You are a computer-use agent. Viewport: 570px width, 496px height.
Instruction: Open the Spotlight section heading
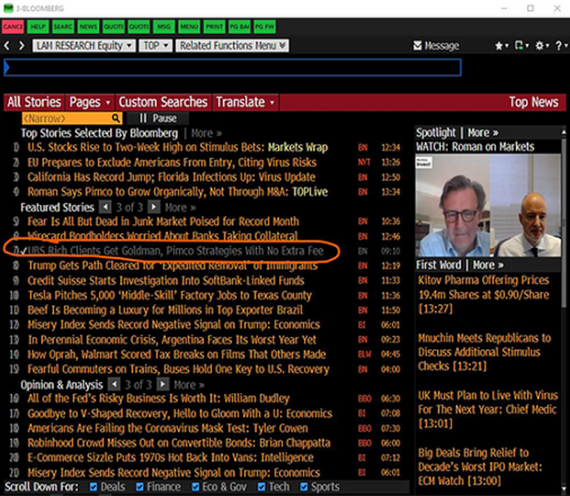coord(435,133)
